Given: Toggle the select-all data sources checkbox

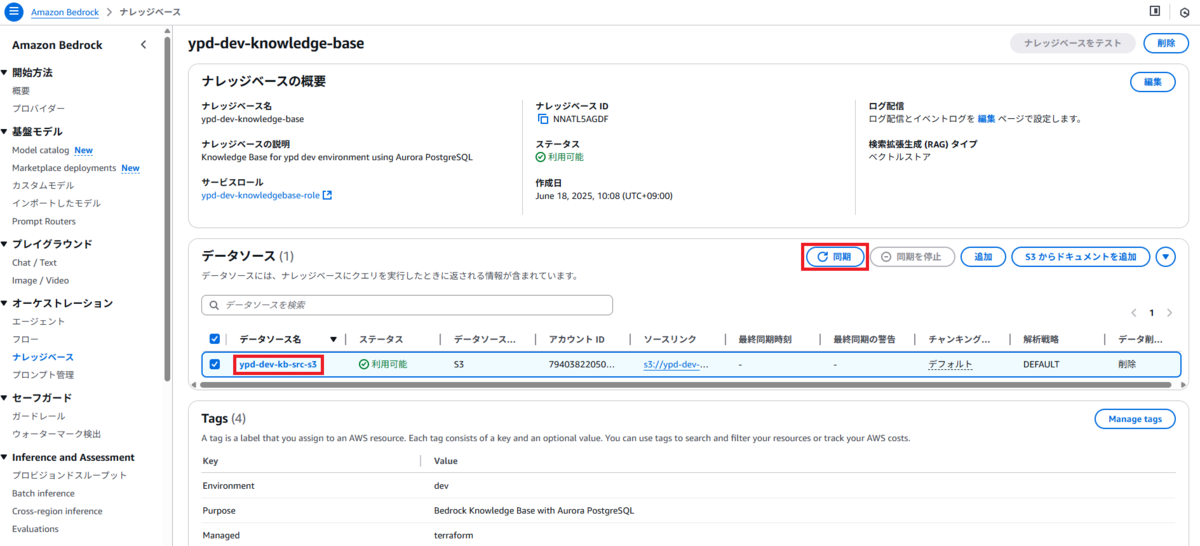Looking at the screenshot, I should pos(215,339).
